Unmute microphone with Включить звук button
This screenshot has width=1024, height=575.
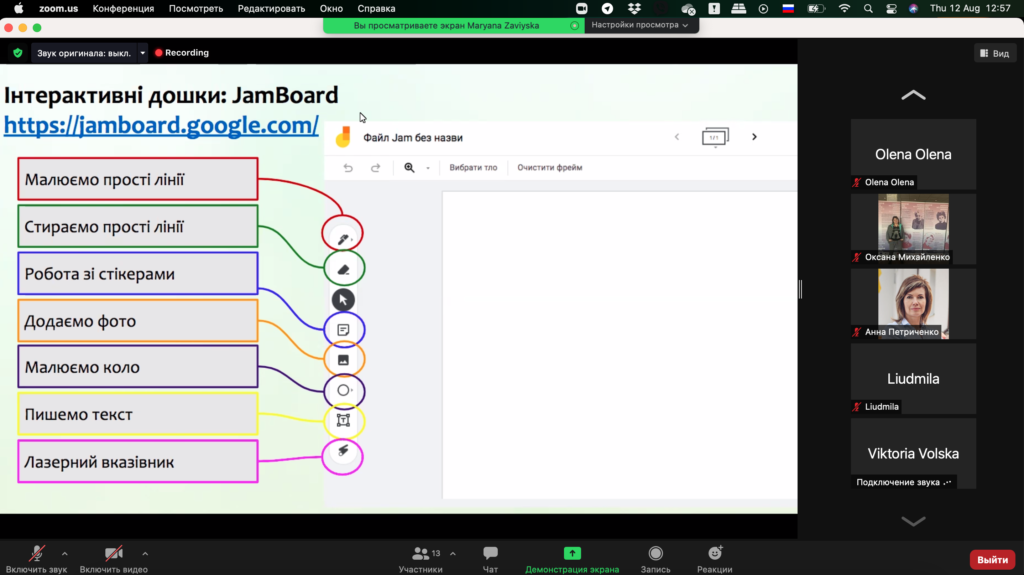tap(38, 559)
